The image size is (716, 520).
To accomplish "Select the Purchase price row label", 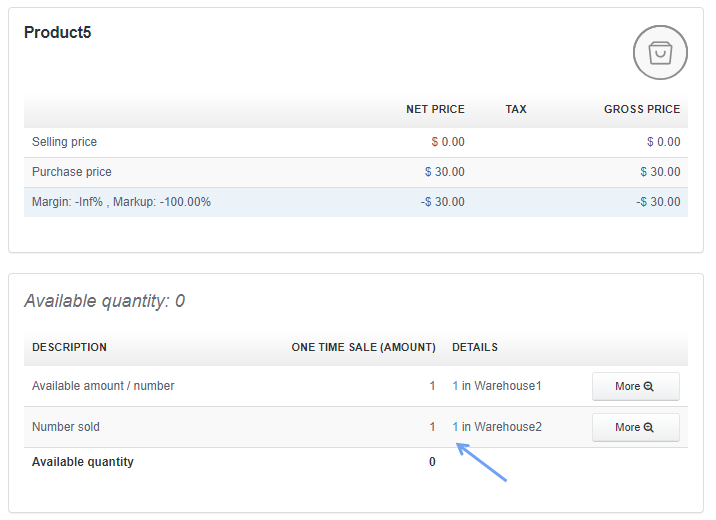I will pyautogui.click(x=71, y=172).
